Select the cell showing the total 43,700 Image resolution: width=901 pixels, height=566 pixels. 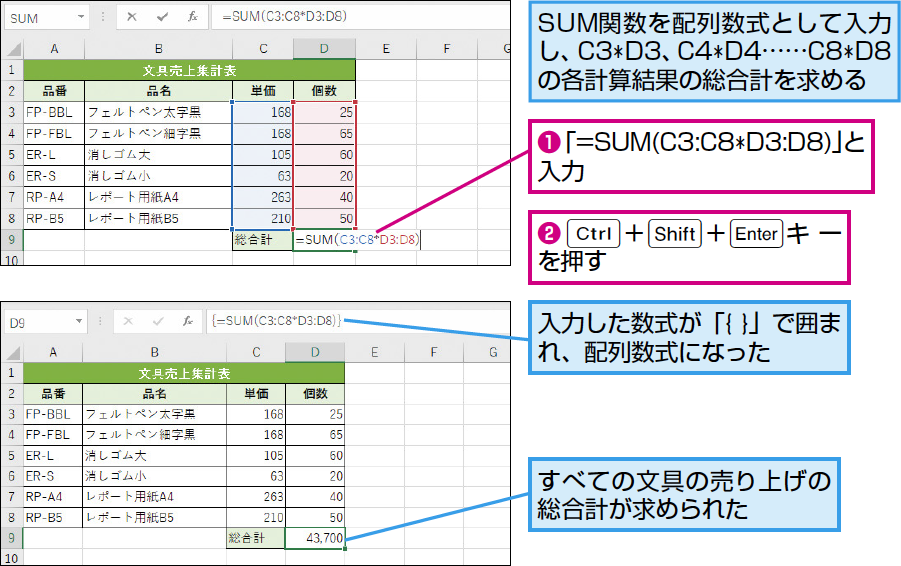point(315,538)
